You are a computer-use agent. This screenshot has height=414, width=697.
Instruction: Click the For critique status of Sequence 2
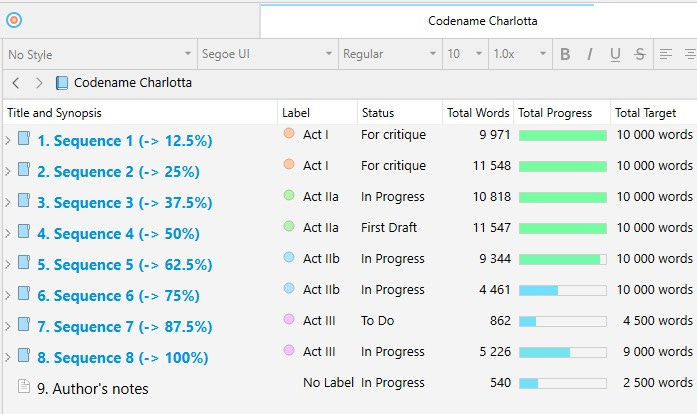tap(393, 166)
